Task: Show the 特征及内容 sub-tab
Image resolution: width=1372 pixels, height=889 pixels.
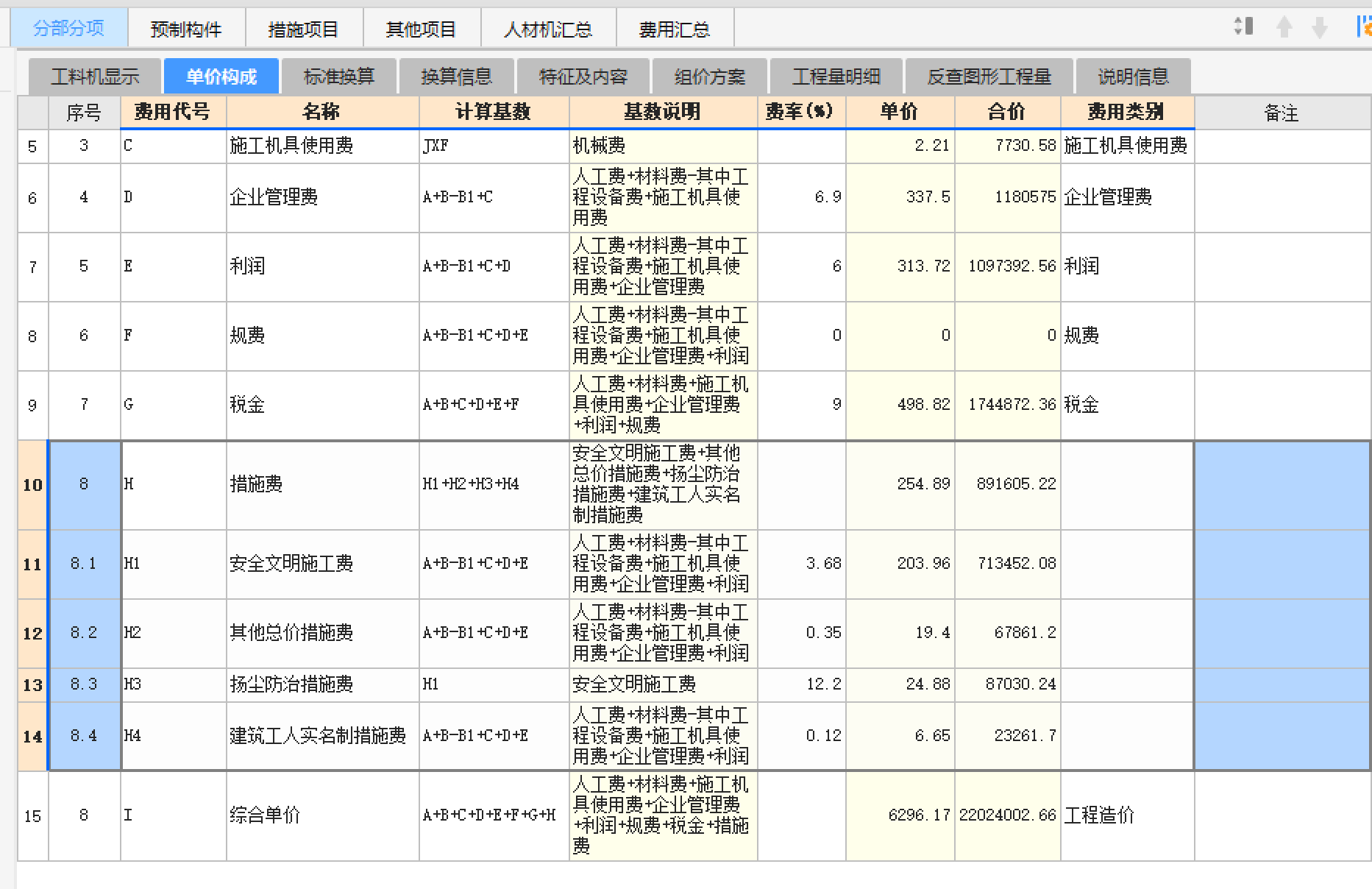Action: pyautogui.click(x=583, y=77)
